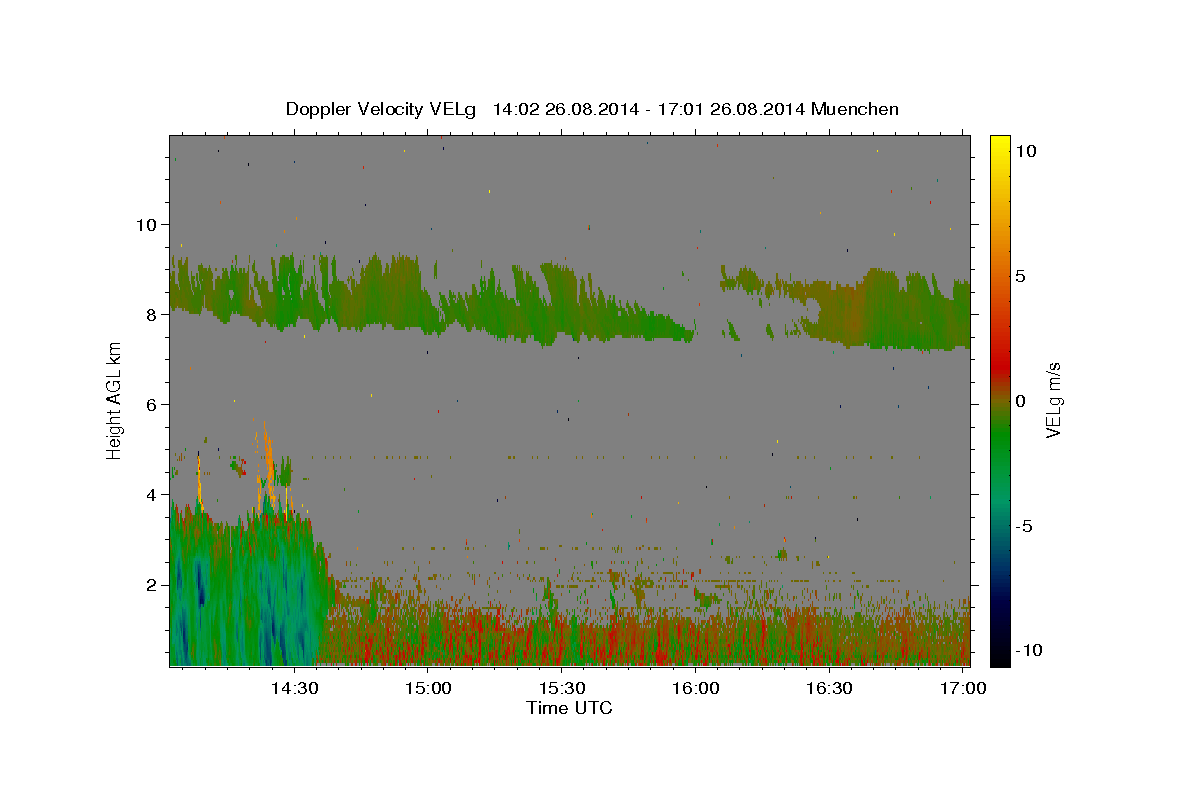Click the height tick label 8

coord(153,314)
